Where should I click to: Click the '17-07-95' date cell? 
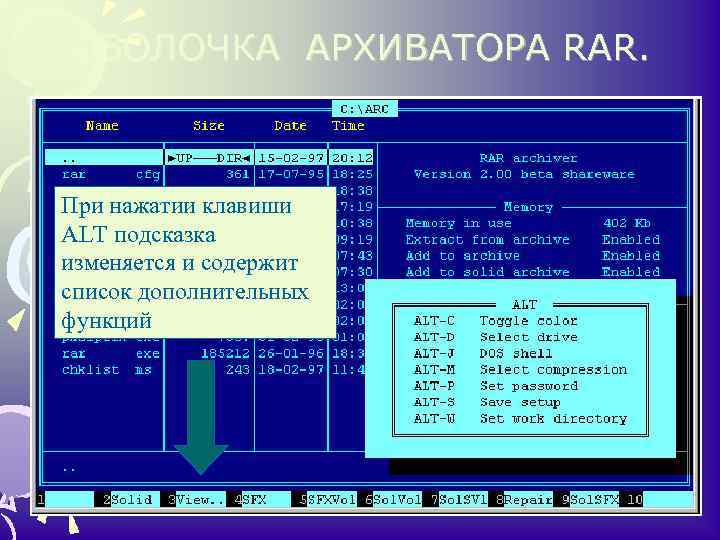click(291, 174)
